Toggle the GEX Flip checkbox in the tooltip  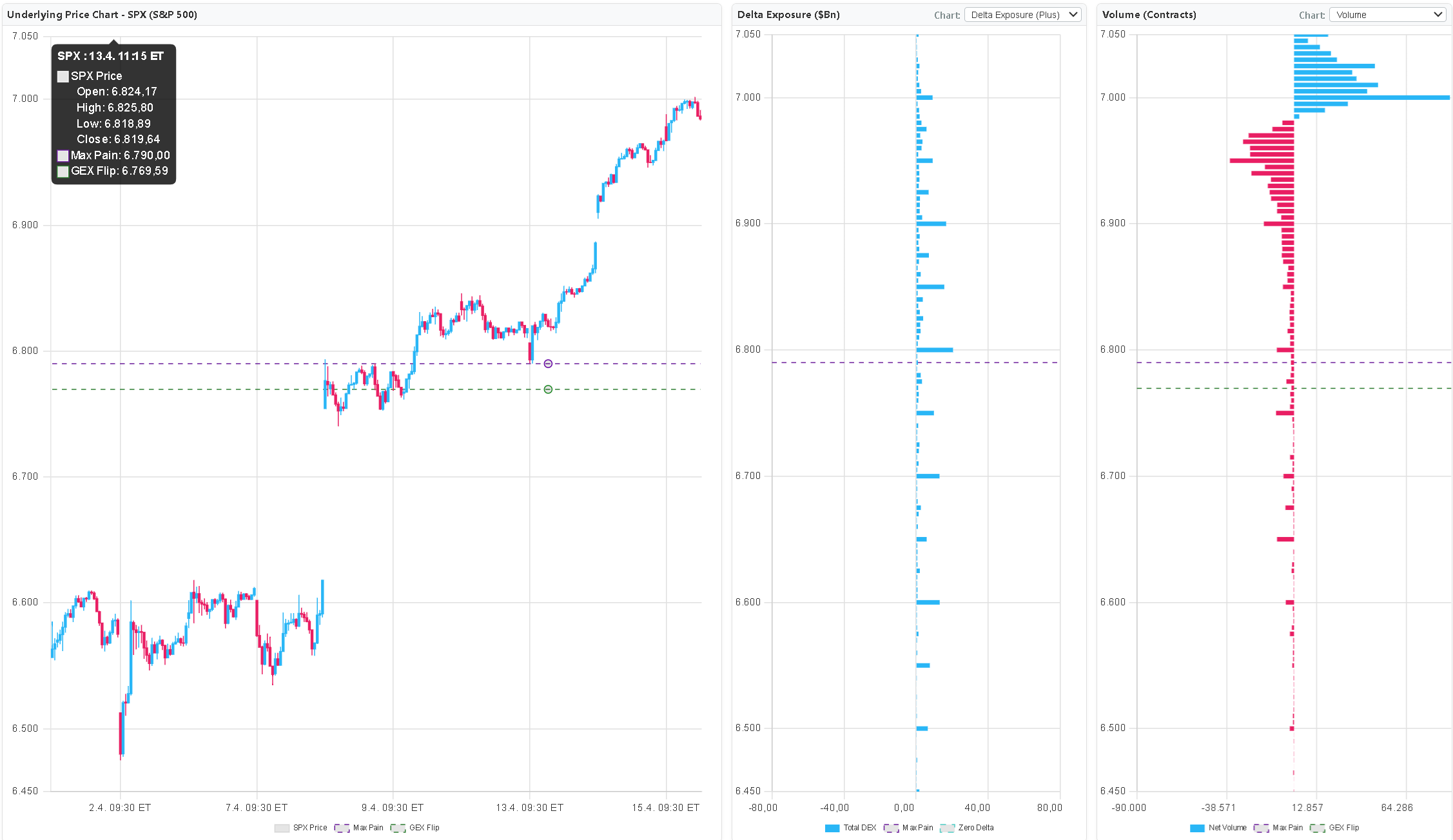[x=63, y=171]
